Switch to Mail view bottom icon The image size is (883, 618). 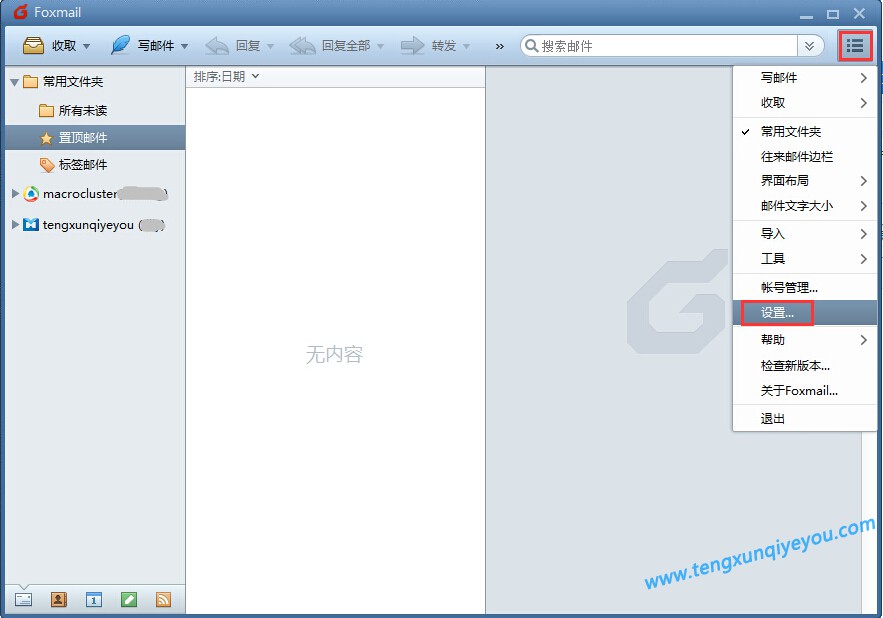pyautogui.click(x=23, y=599)
